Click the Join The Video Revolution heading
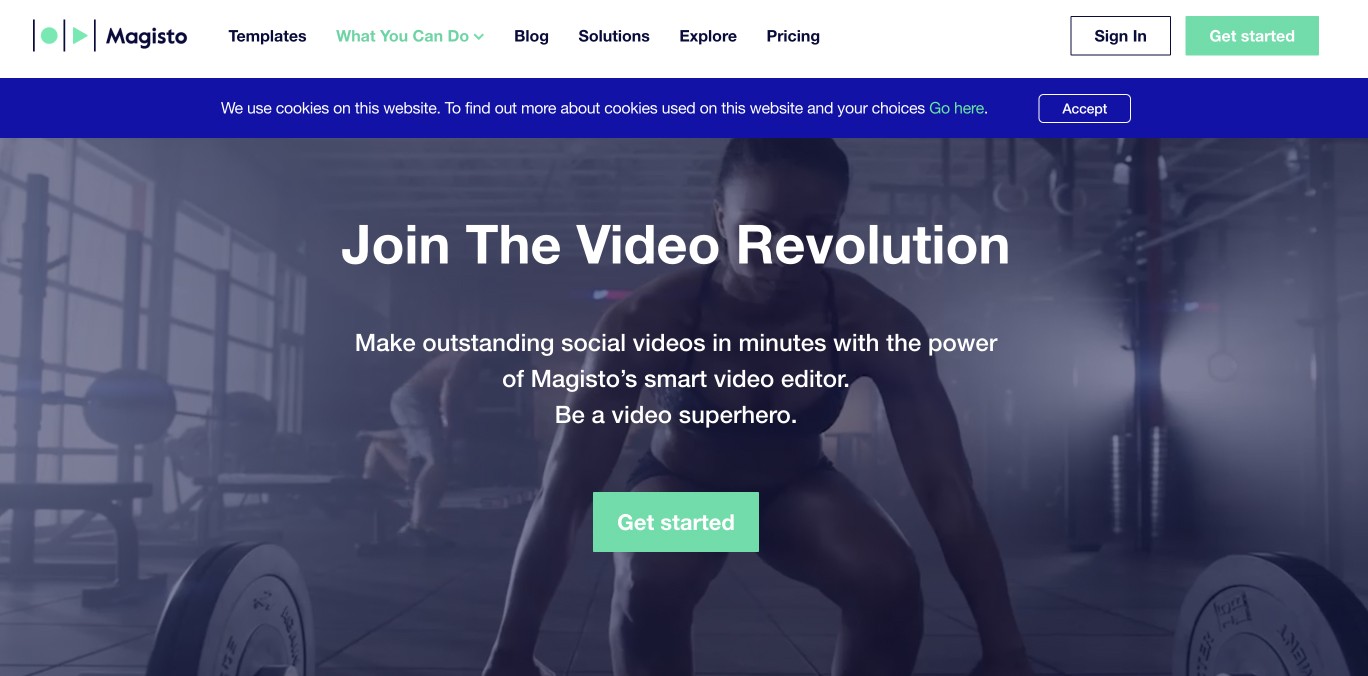This screenshot has width=1368, height=676. point(676,245)
